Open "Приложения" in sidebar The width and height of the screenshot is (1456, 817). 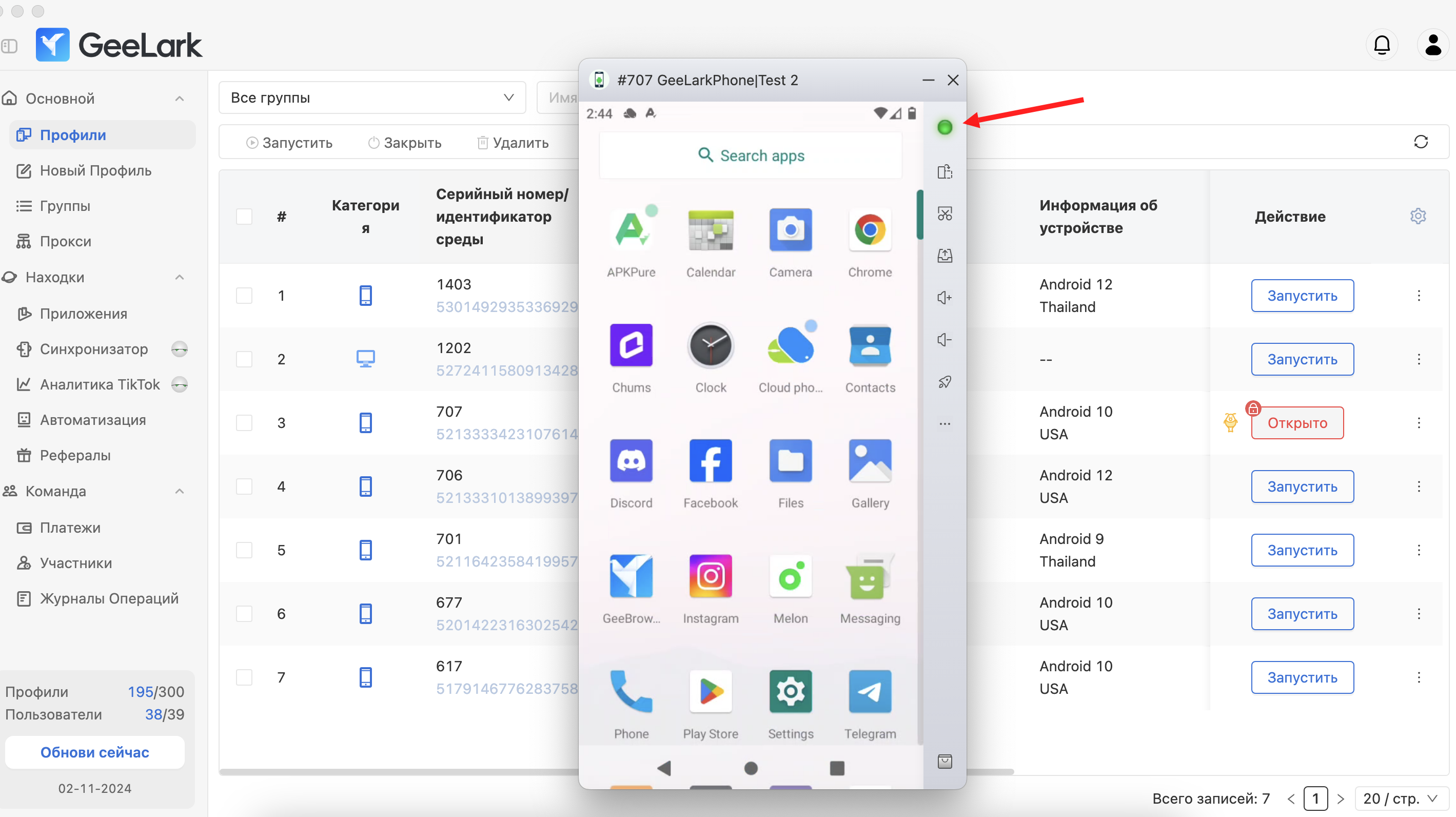[84, 314]
